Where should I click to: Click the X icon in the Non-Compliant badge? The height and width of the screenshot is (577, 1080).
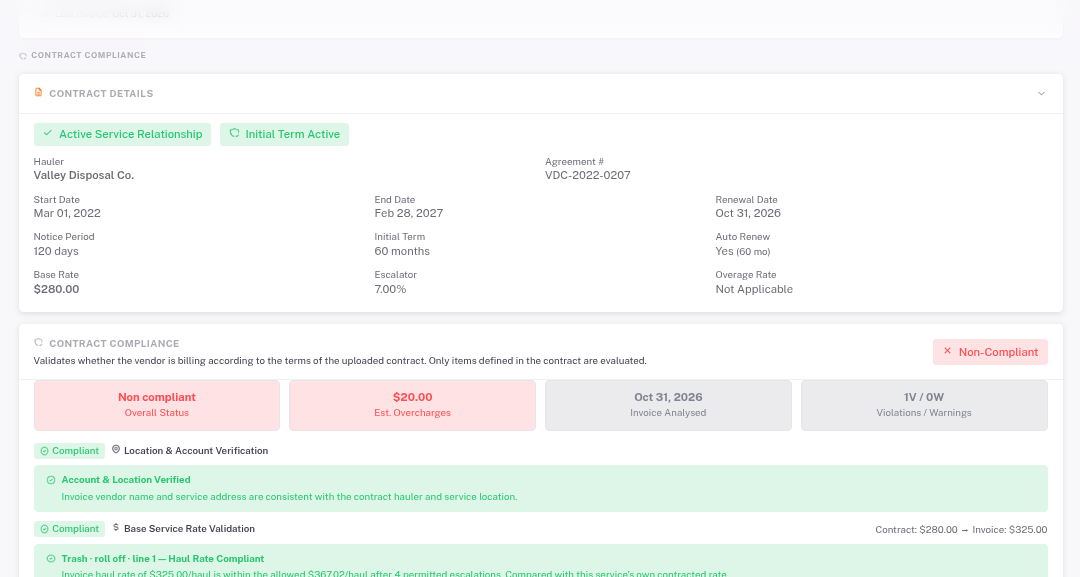pos(947,351)
